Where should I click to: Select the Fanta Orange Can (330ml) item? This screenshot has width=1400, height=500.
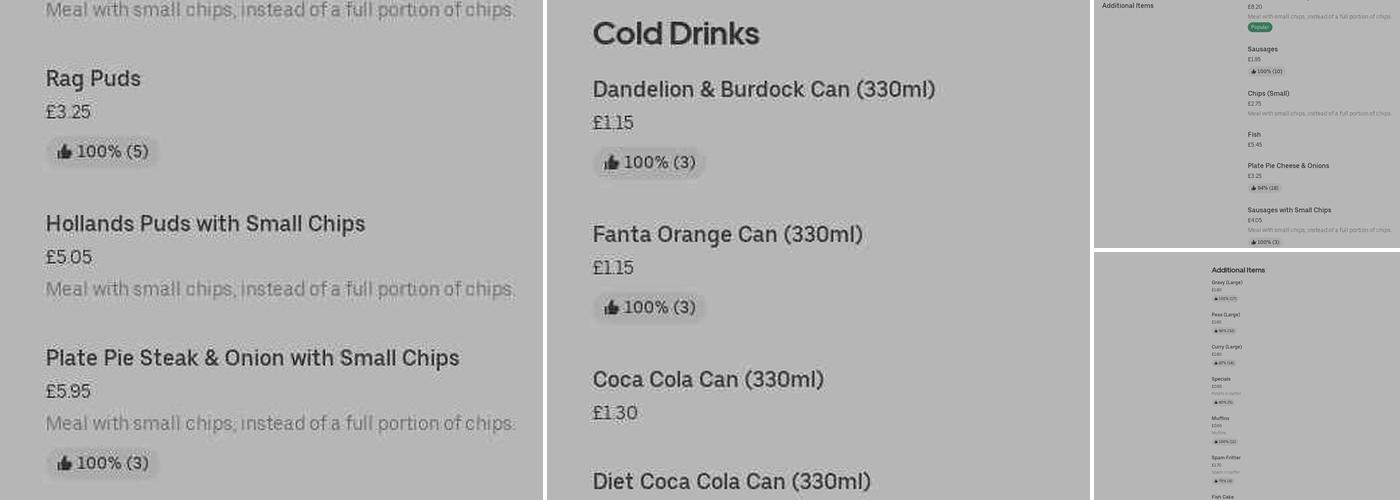[727, 235]
